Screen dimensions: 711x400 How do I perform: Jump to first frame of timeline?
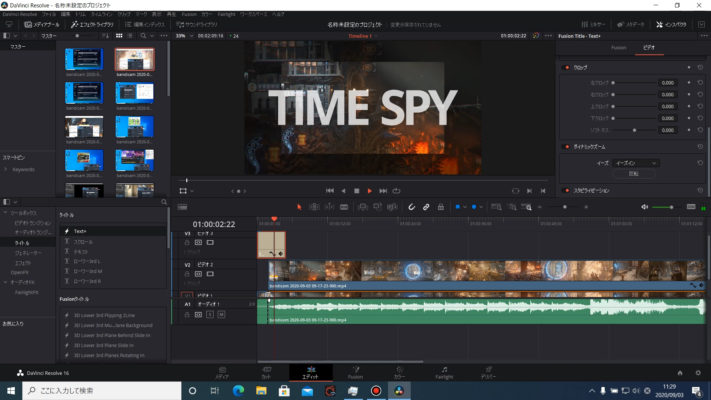pos(330,191)
